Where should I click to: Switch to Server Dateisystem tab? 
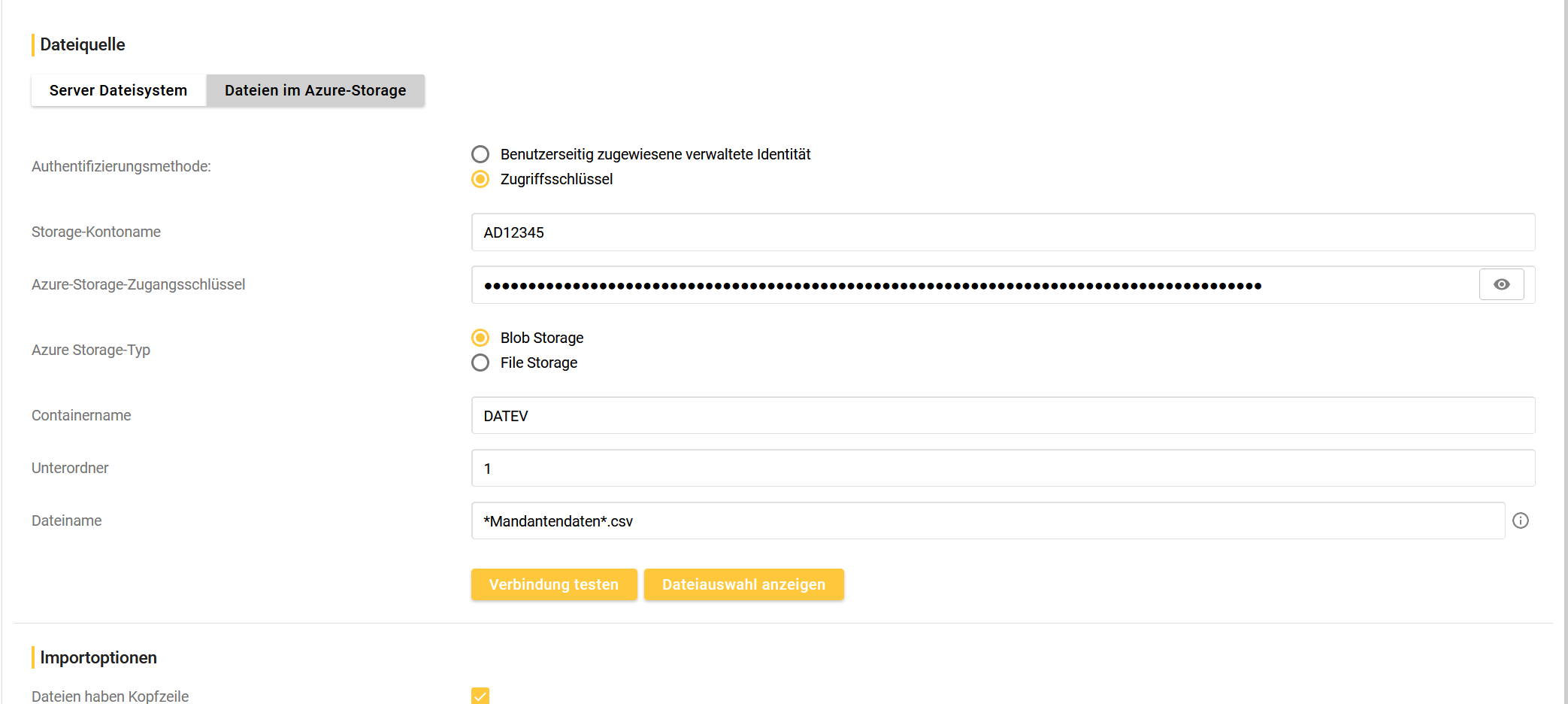[x=118, y=90]
